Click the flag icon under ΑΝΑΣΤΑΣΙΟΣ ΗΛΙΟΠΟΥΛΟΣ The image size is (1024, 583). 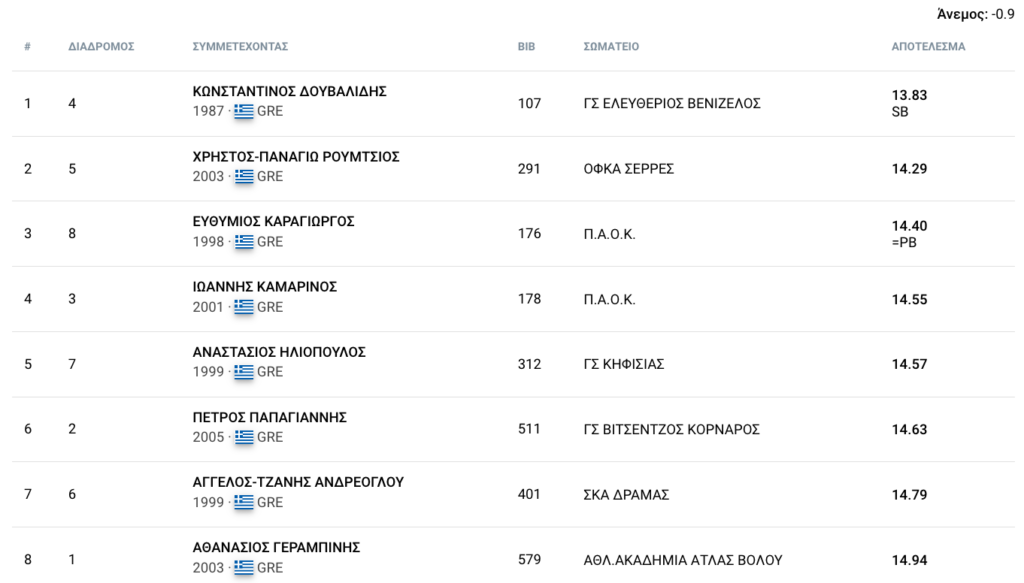[244, 371]
